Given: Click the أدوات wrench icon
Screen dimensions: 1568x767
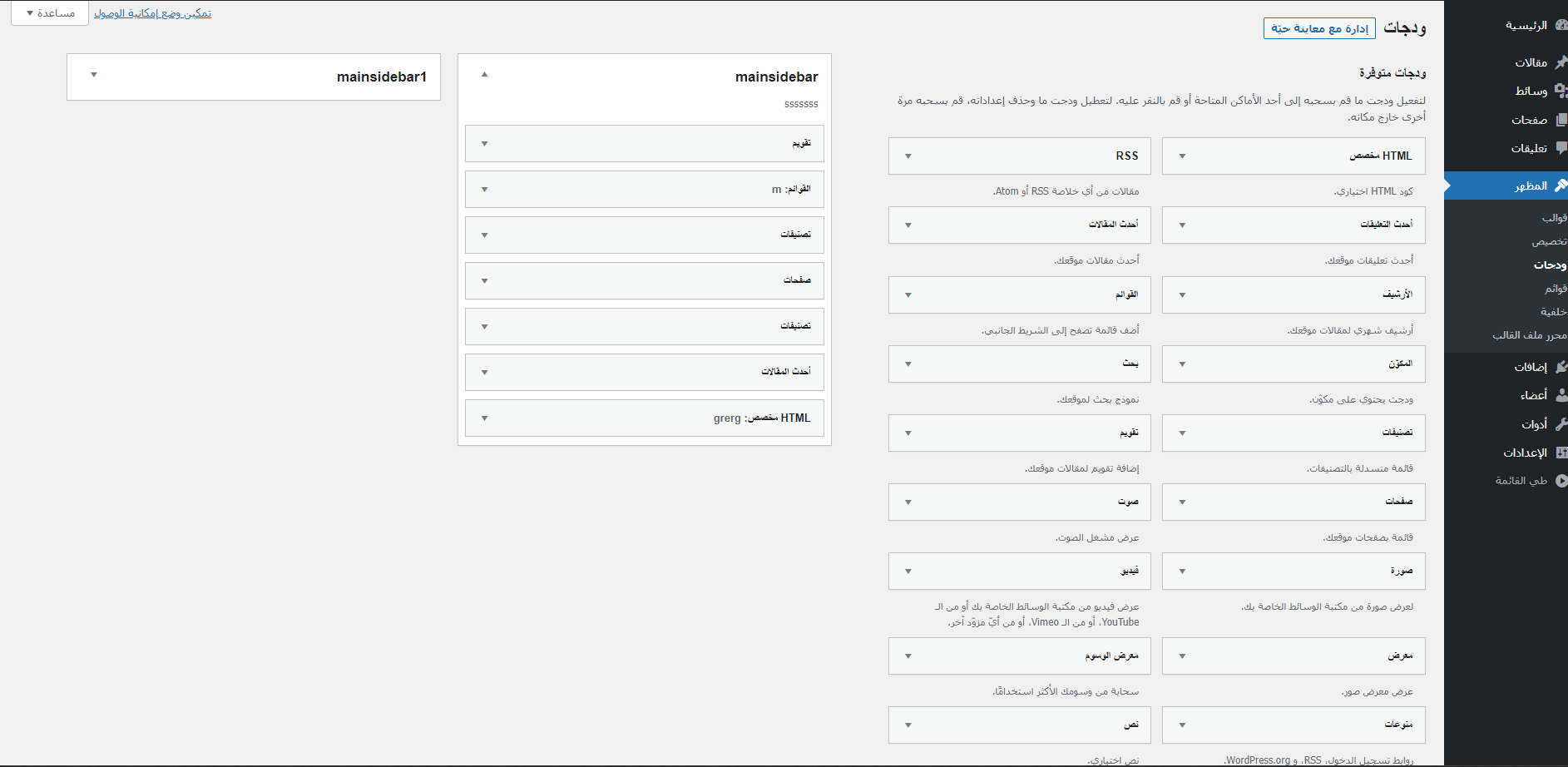Looking at the screenshot, I should [1561, 424].
